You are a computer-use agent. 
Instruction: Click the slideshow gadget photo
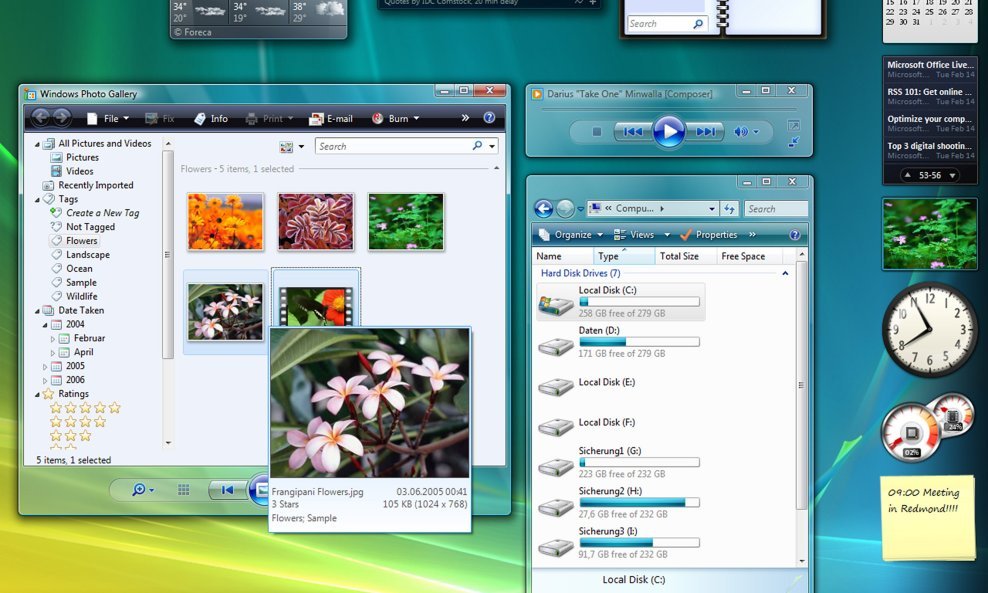coord(929,234)
